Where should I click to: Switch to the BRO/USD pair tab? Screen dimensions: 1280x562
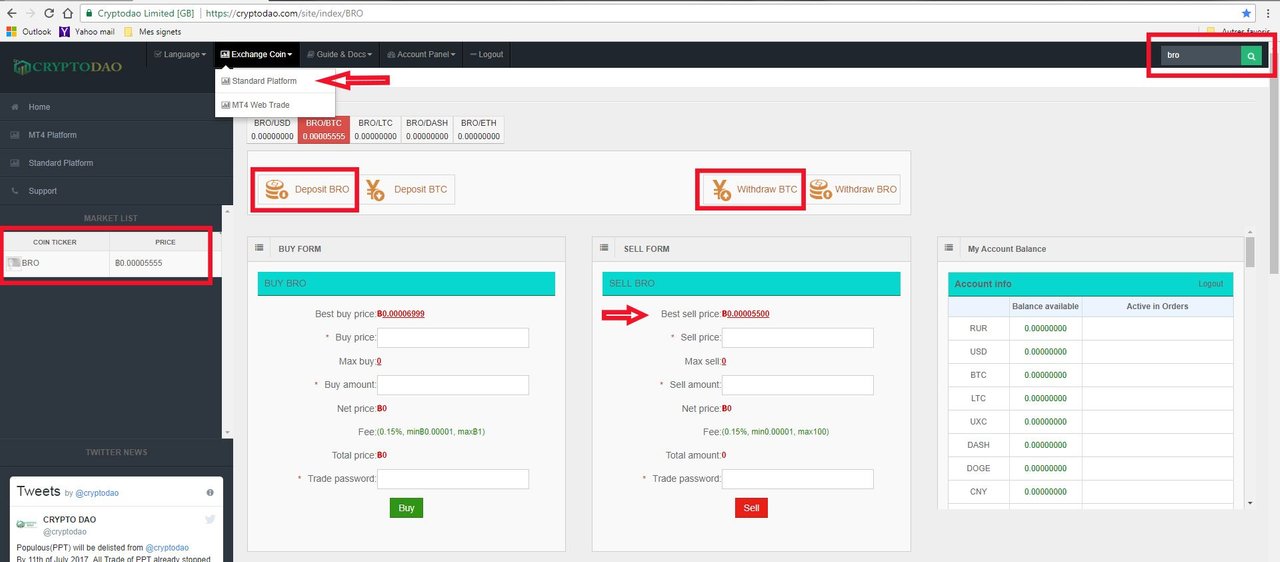tap(272, 129)
